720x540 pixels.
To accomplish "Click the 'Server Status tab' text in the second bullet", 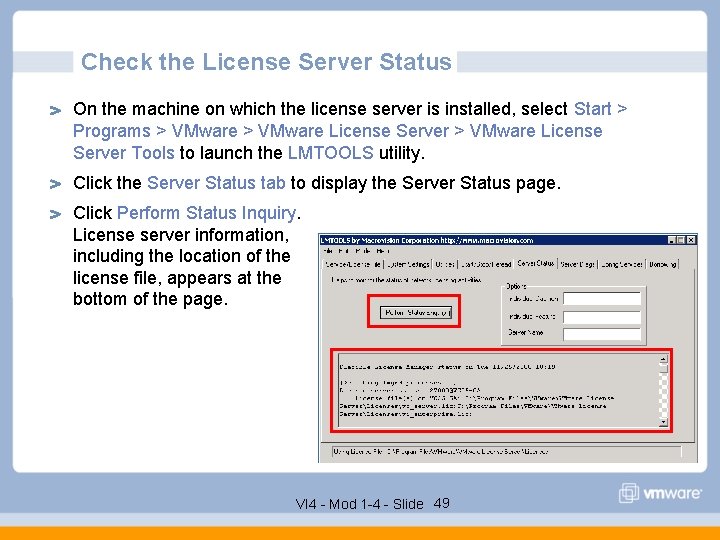I will (216, 183).
